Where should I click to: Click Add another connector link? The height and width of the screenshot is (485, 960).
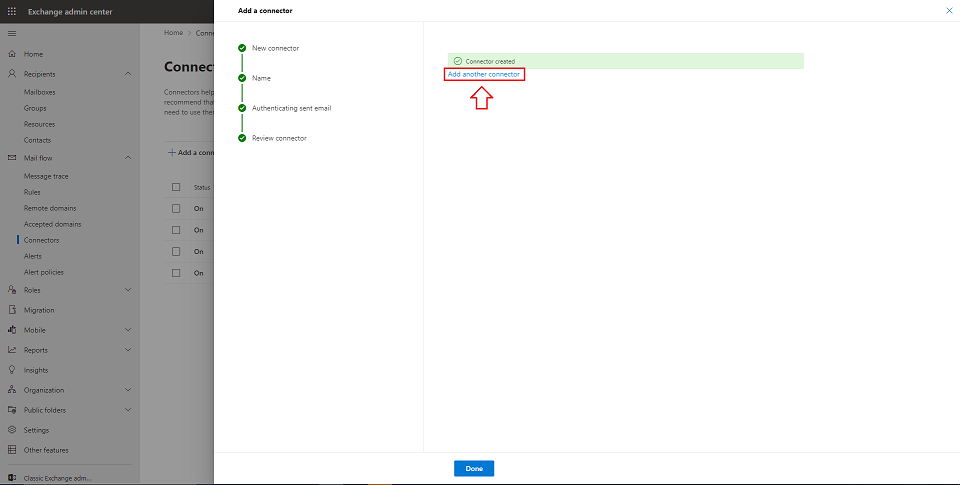(x=484, y=75)
